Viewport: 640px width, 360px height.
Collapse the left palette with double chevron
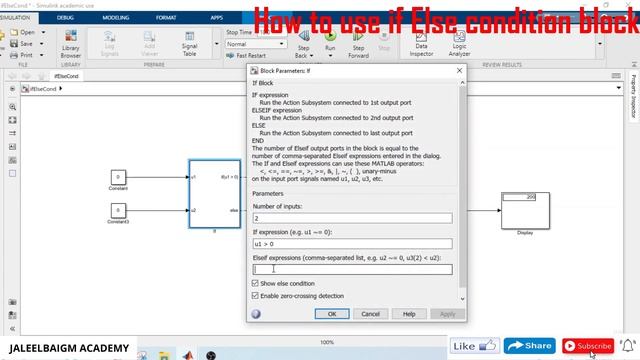(13, 329)
